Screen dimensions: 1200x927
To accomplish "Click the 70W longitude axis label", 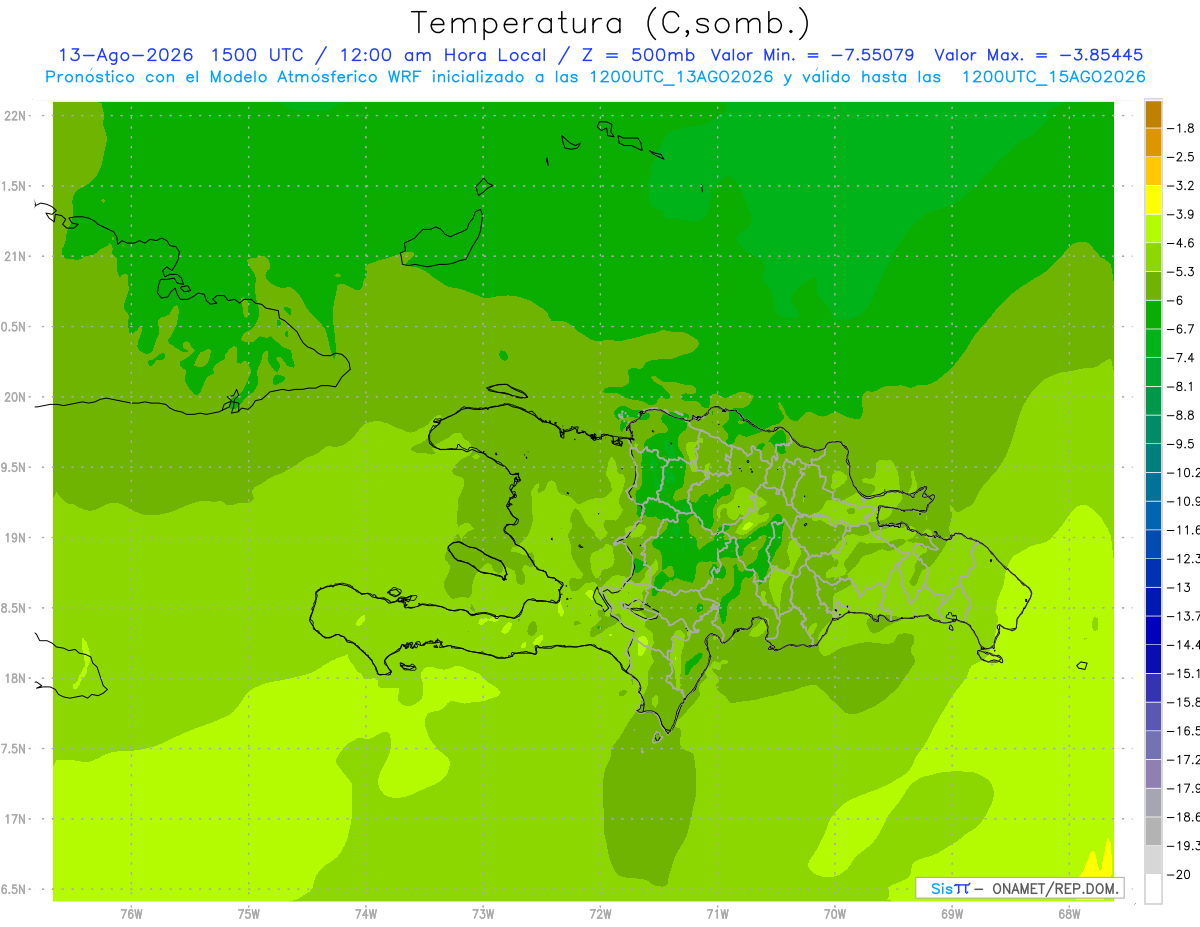I will pyautogui.click(x=835, y=913).
